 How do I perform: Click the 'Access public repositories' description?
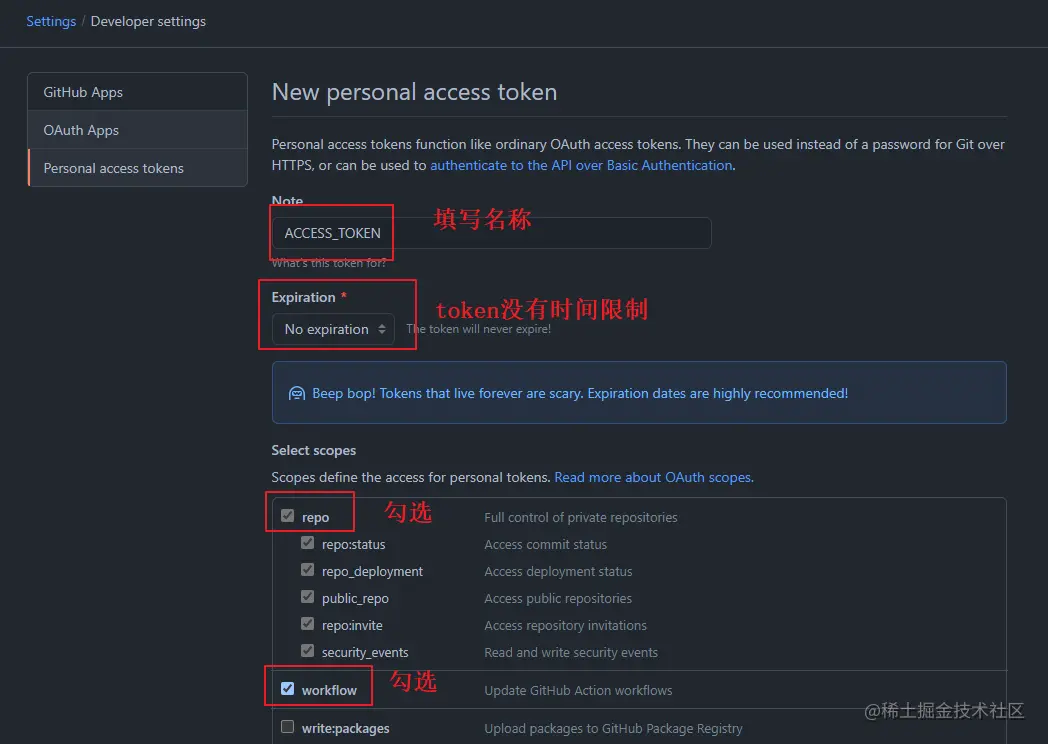coord(558,598)
